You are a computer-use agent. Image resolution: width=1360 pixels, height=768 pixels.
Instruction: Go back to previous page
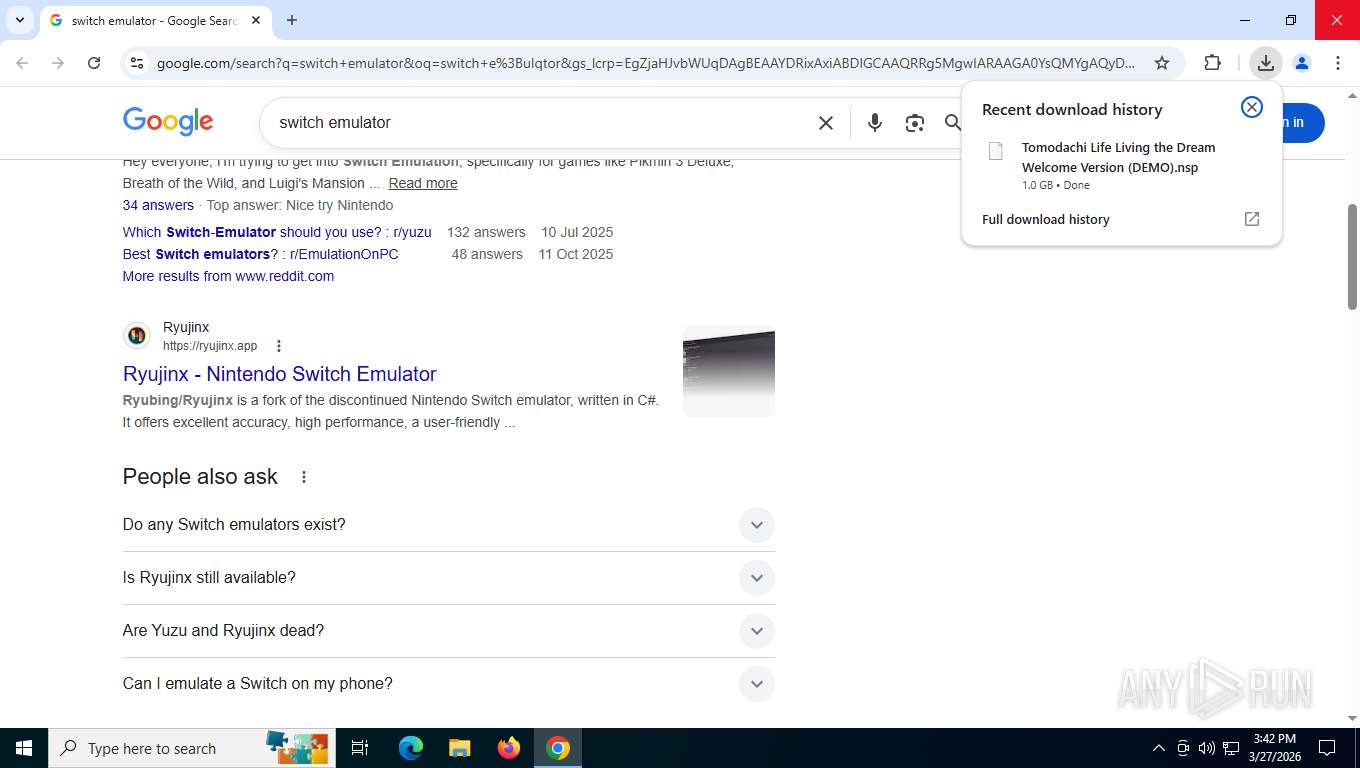22,63
